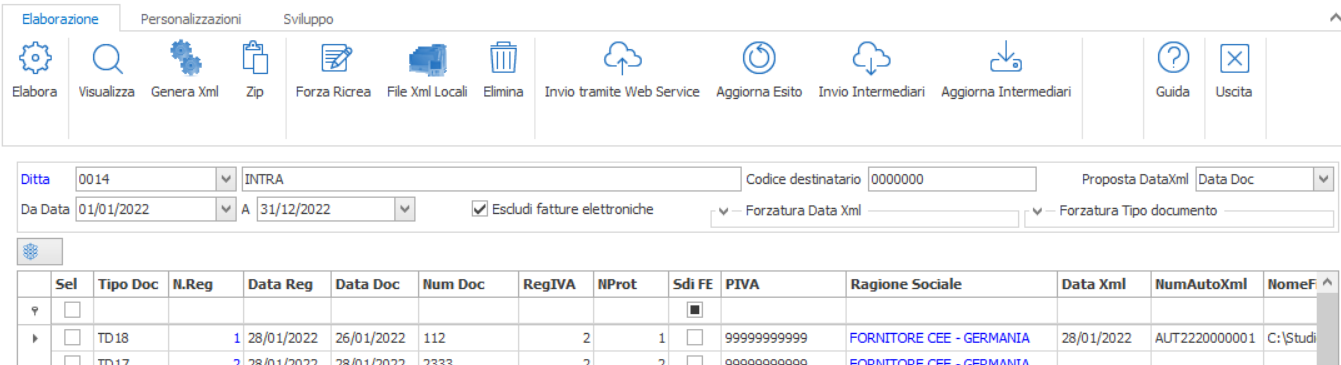
Task: Click N.Reg link 1 in TD18 row
Action: (x=236, y=338)
